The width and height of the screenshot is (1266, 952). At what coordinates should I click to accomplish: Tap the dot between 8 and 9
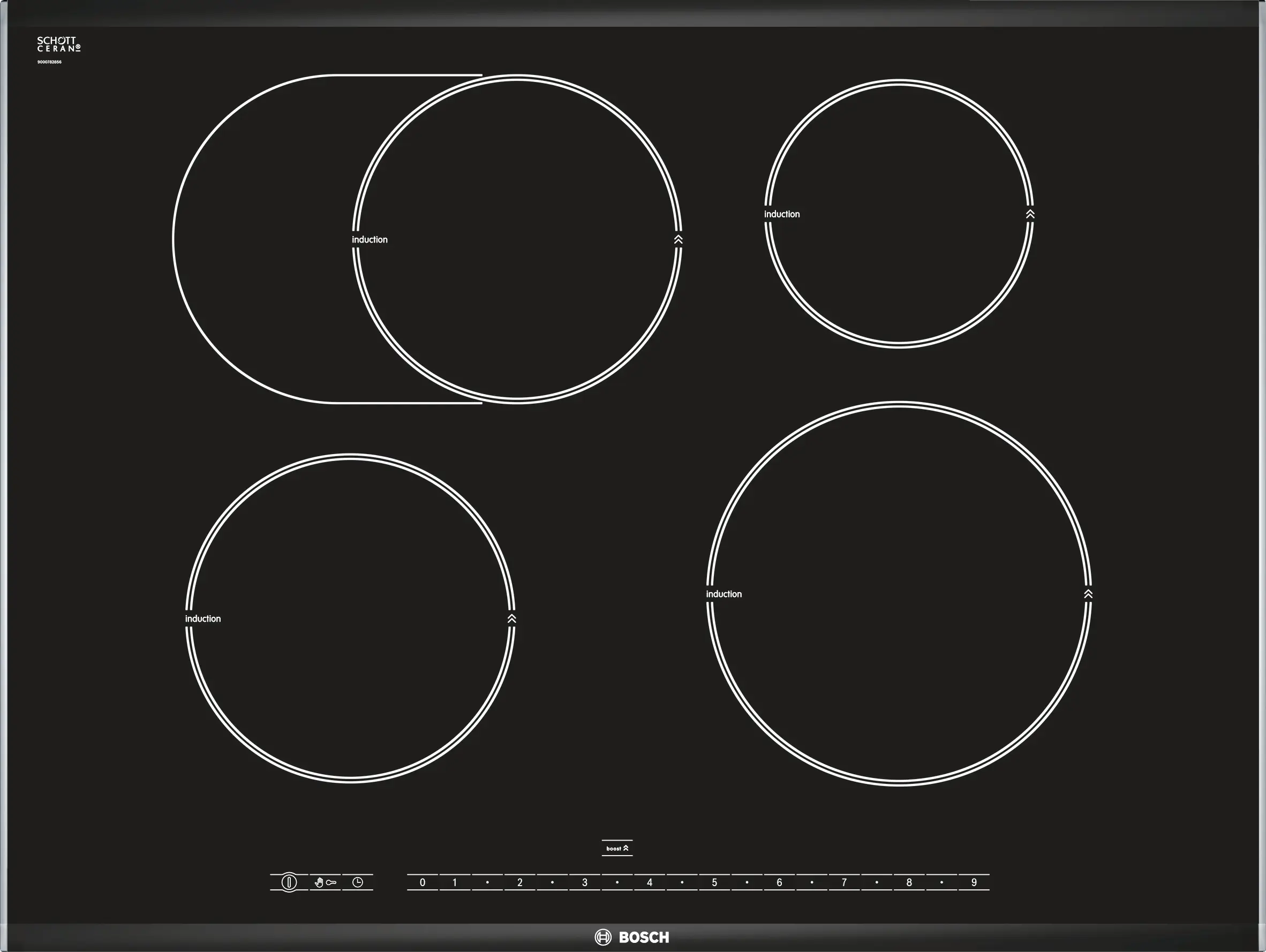click(x=941, y=882)
